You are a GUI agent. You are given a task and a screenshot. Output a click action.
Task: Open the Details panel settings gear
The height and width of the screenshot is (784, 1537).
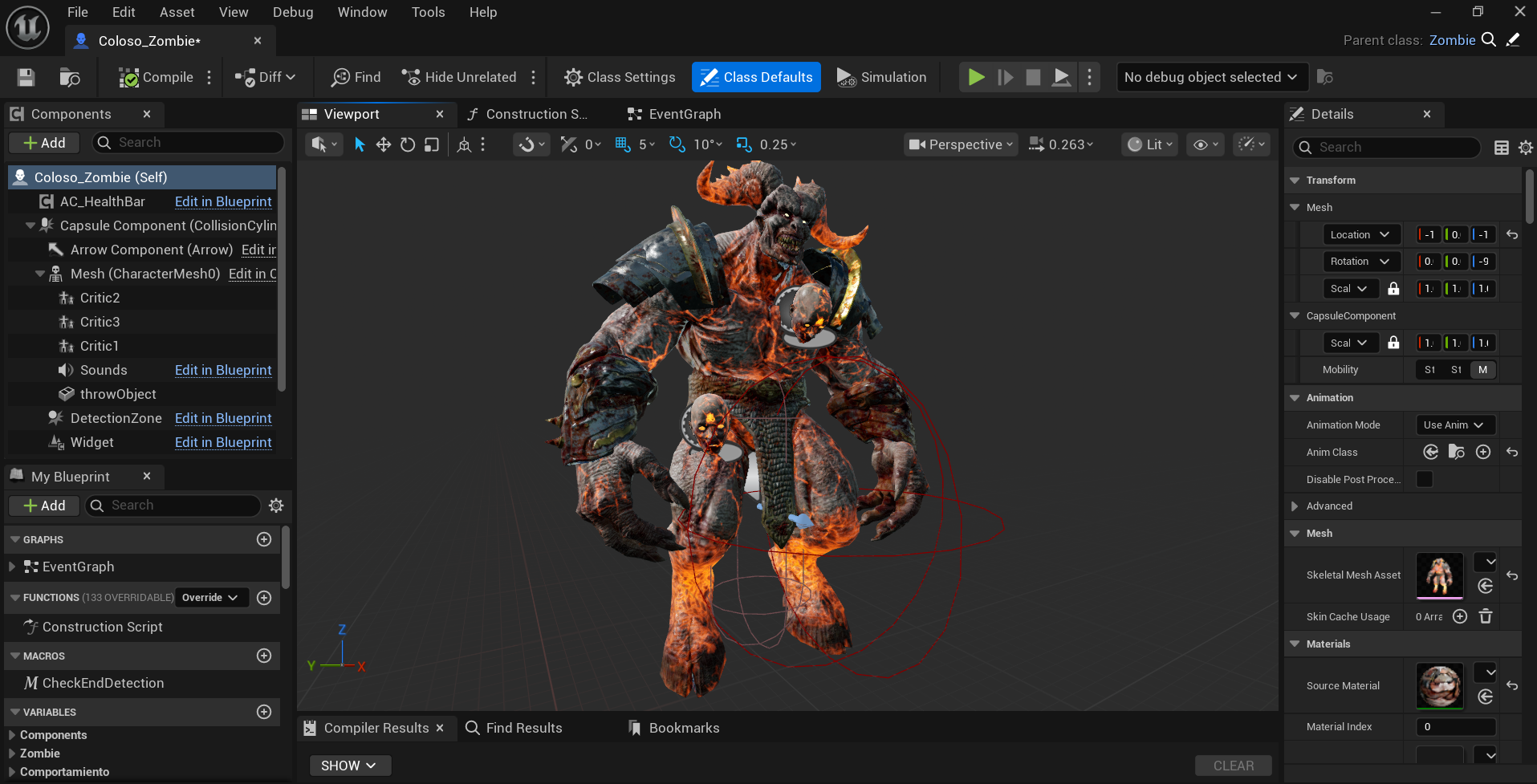(x=1525, y=148)
